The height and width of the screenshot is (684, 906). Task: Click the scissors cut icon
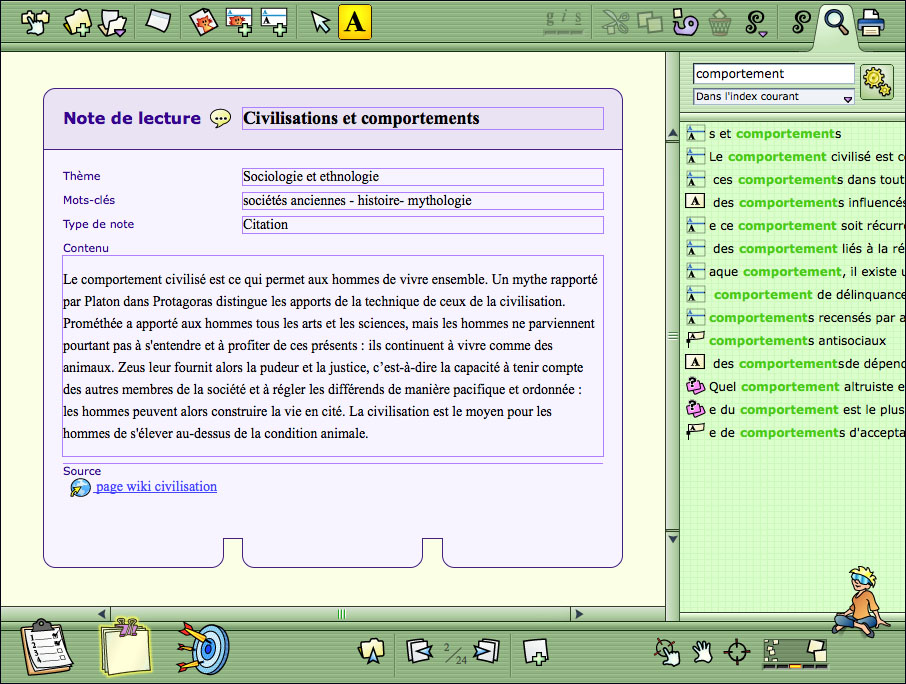615,23
